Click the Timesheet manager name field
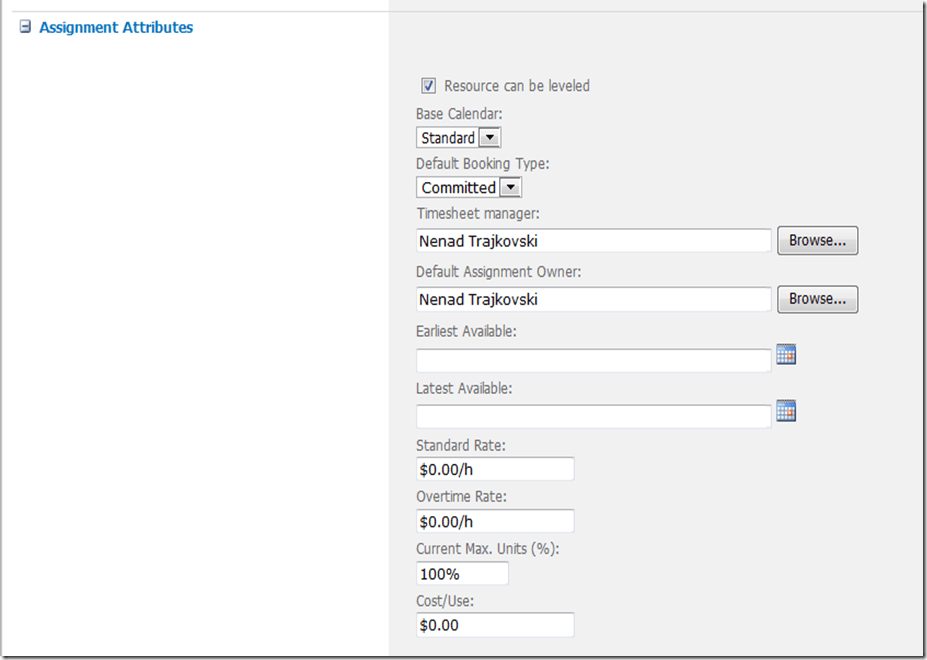 593,241
